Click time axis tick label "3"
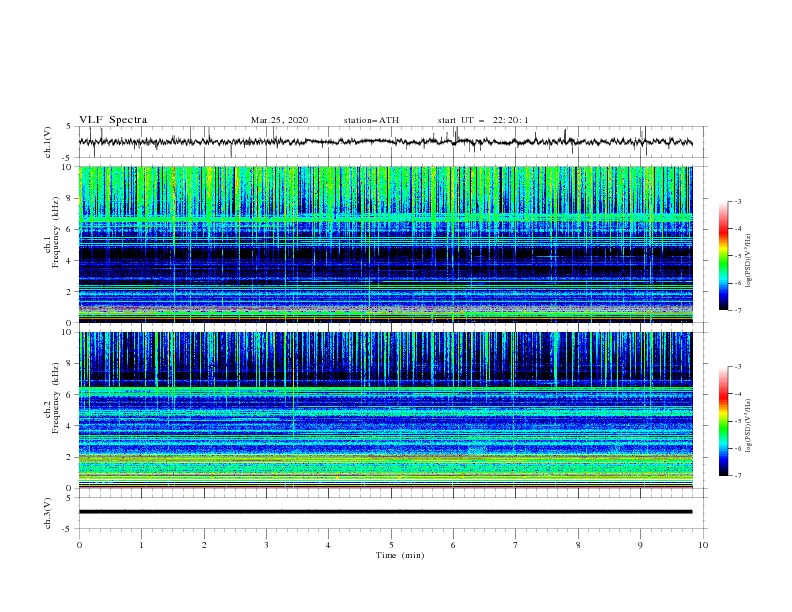 click(266, 545)
